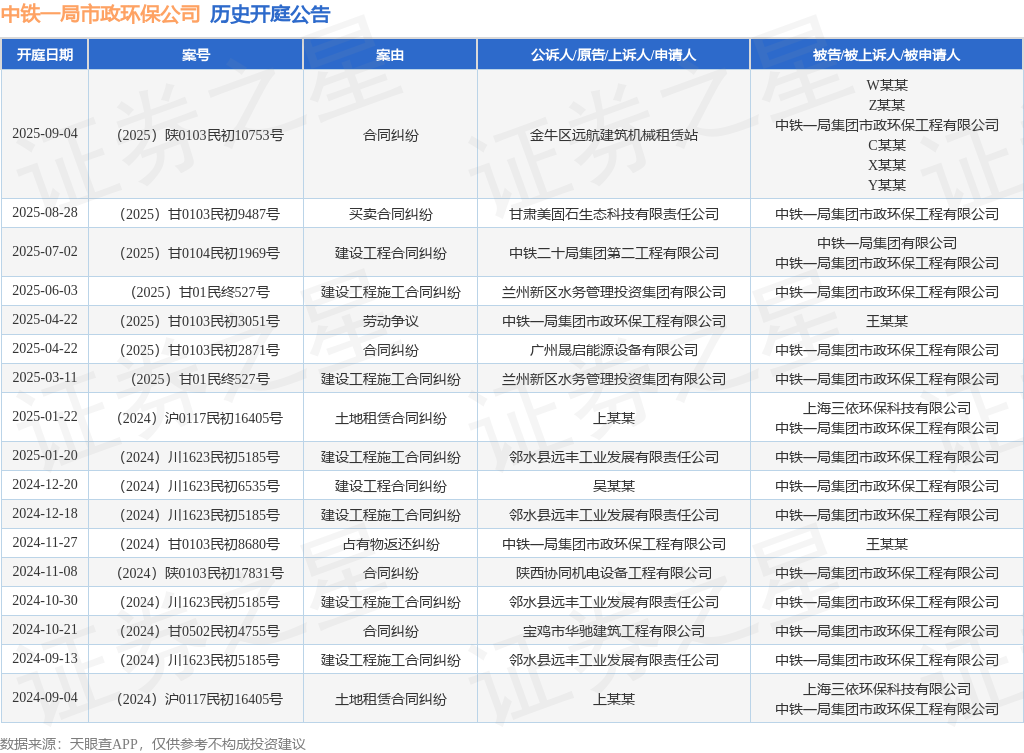Click the date 2024-09-04
The height and width of the screenshot is (753, 1024).
coord(45,697)
